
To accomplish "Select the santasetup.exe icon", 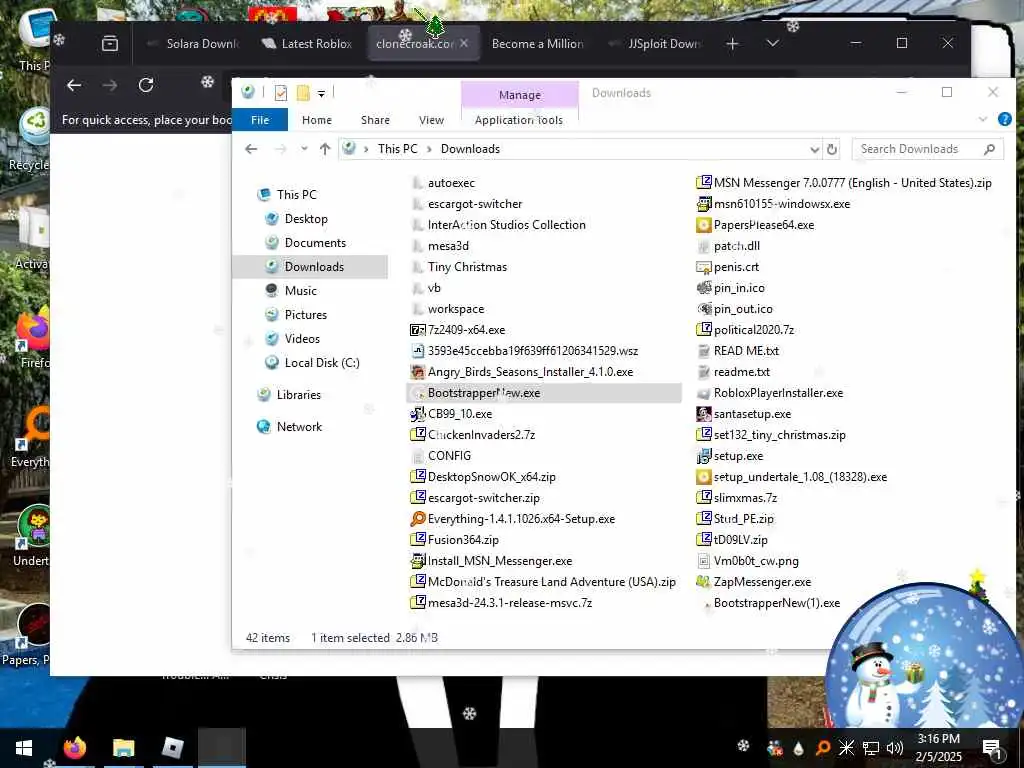I will [703, 413].
